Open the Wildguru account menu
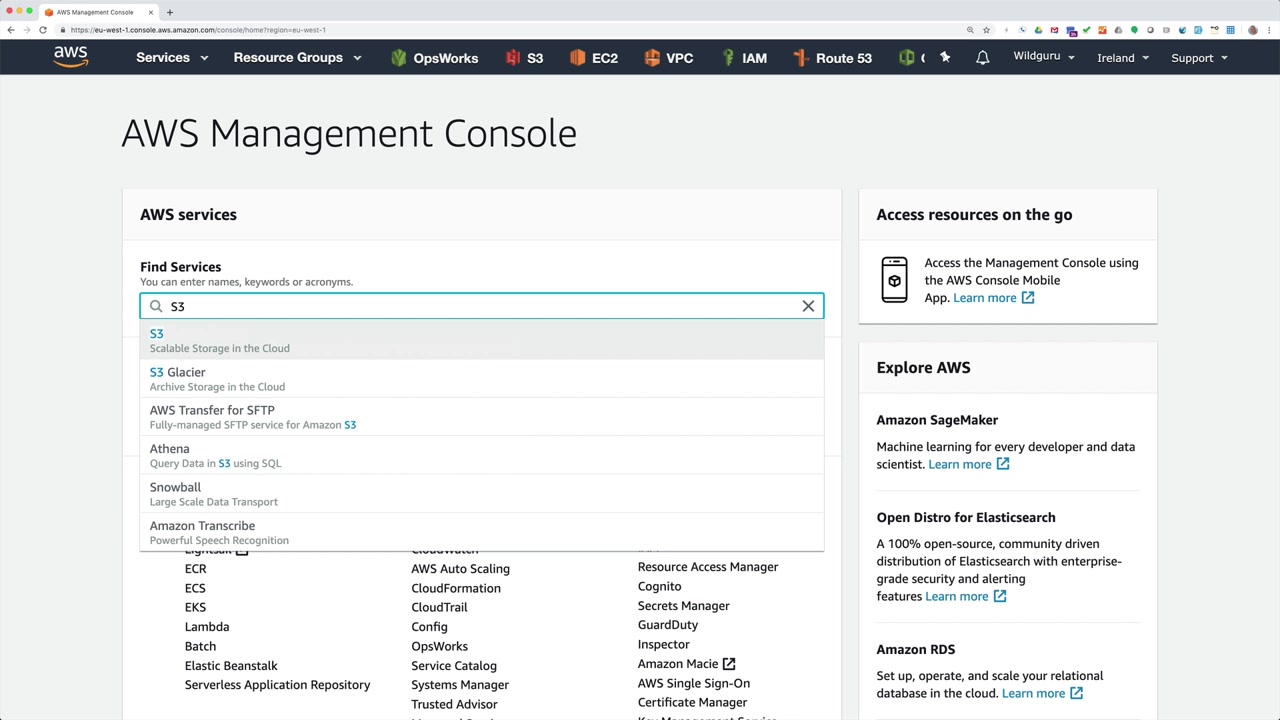Image resolution: width=1280 pixels, height=720 pixels. point(1043,57)
